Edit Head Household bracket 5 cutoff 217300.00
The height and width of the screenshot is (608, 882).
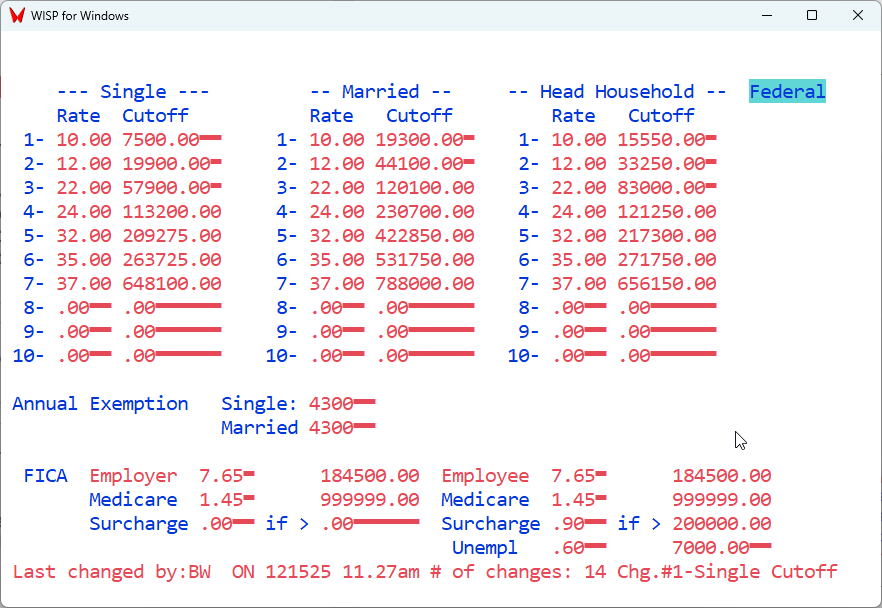(666, 236)
